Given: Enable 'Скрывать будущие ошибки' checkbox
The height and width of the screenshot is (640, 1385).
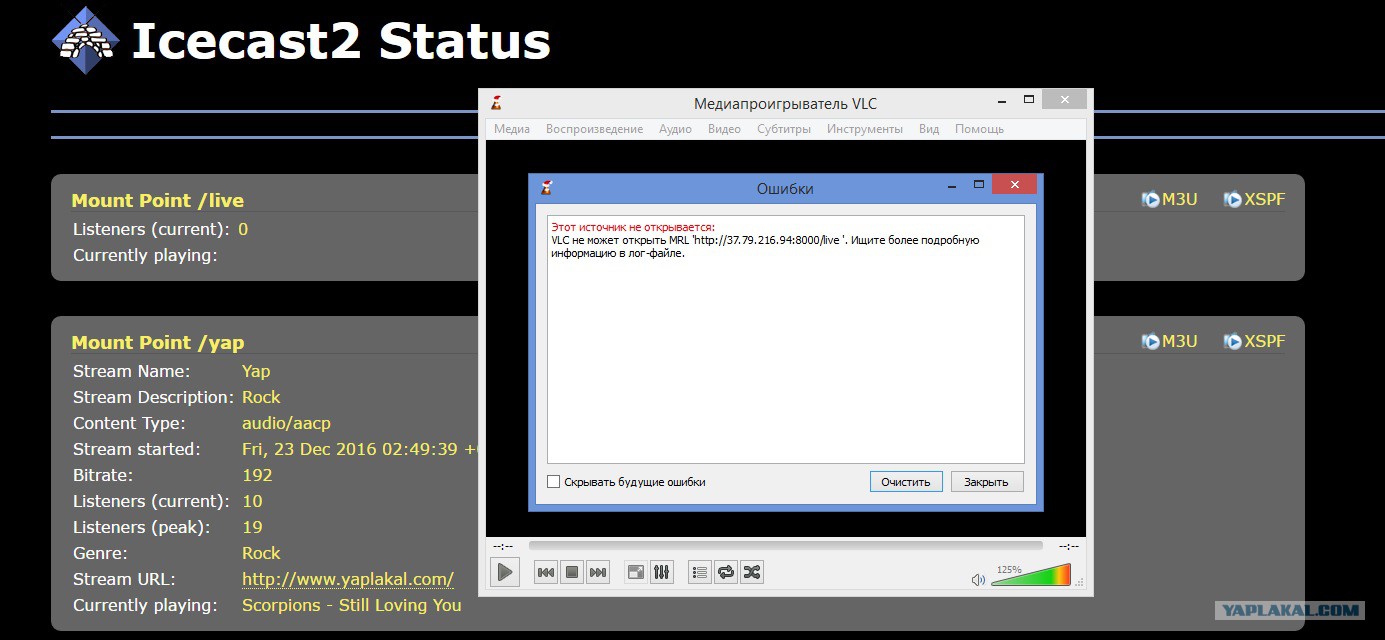Looking at the screenshot, I should [x=554, y=482].
